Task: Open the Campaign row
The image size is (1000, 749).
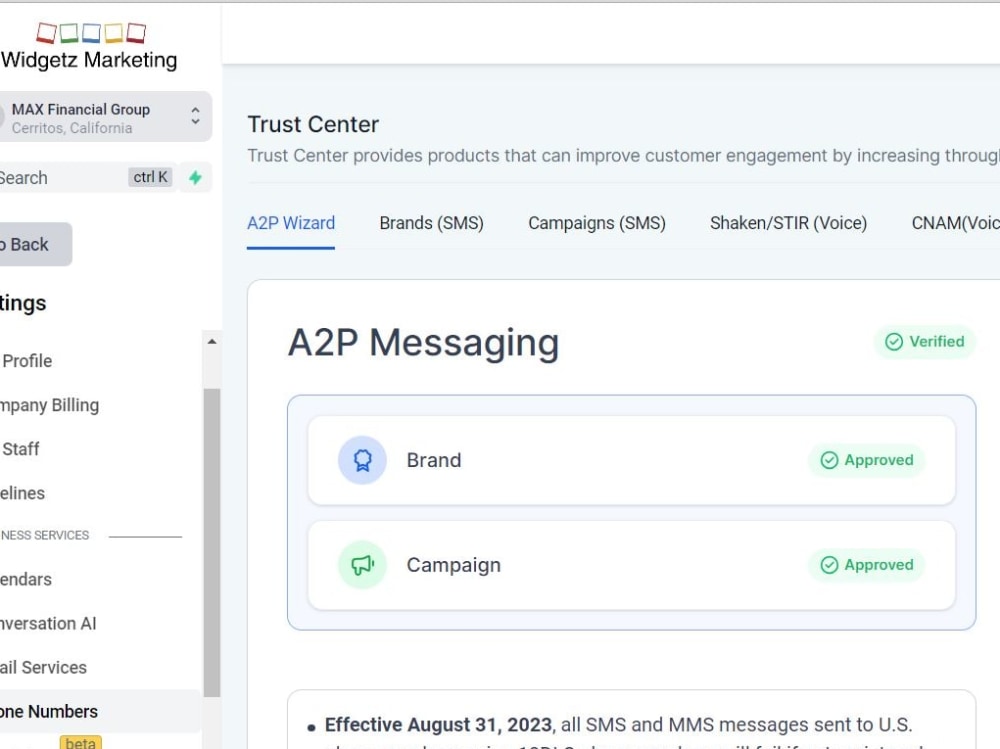Action: click(x=631, y=565)
